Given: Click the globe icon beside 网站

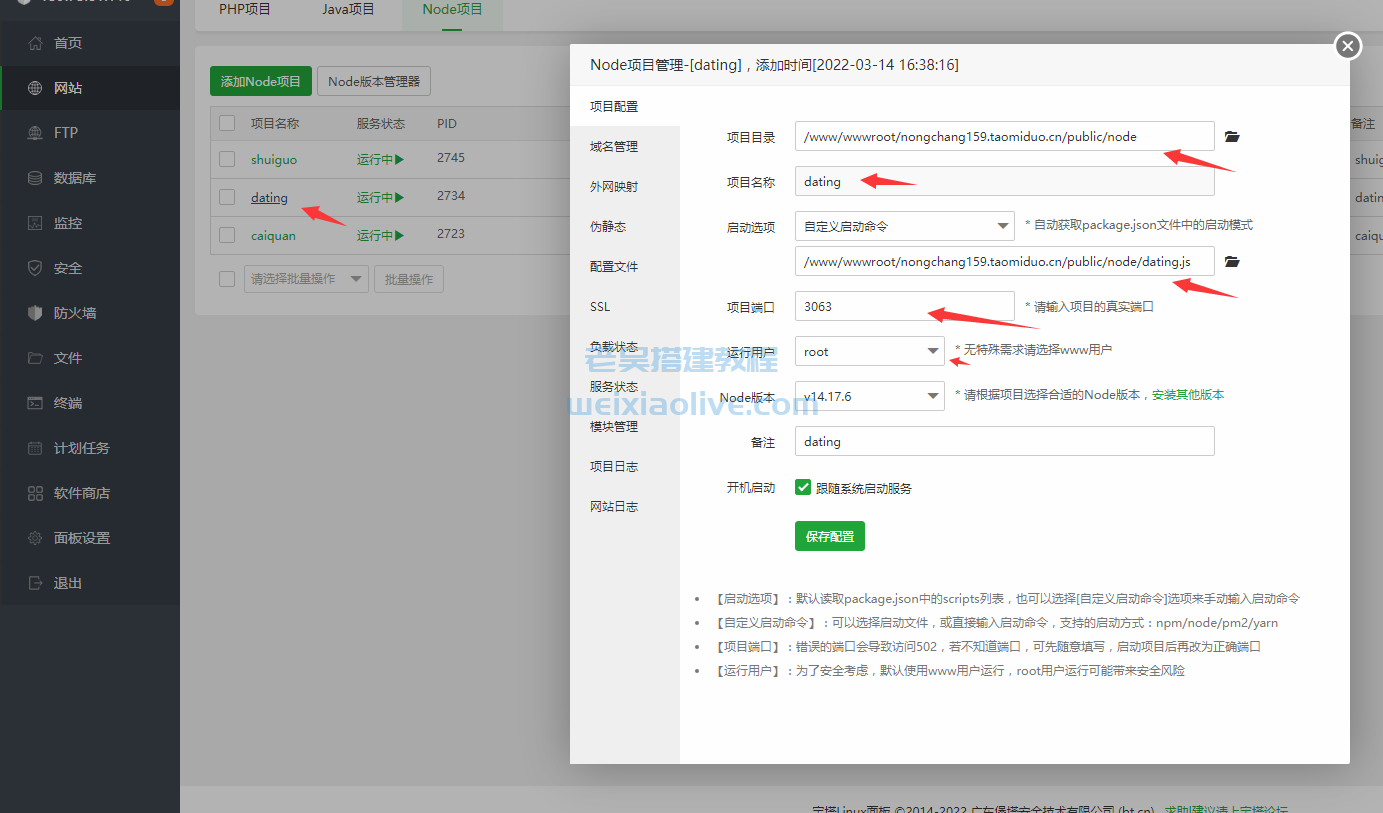Looking at the screenshot, I should click(35, 88).
